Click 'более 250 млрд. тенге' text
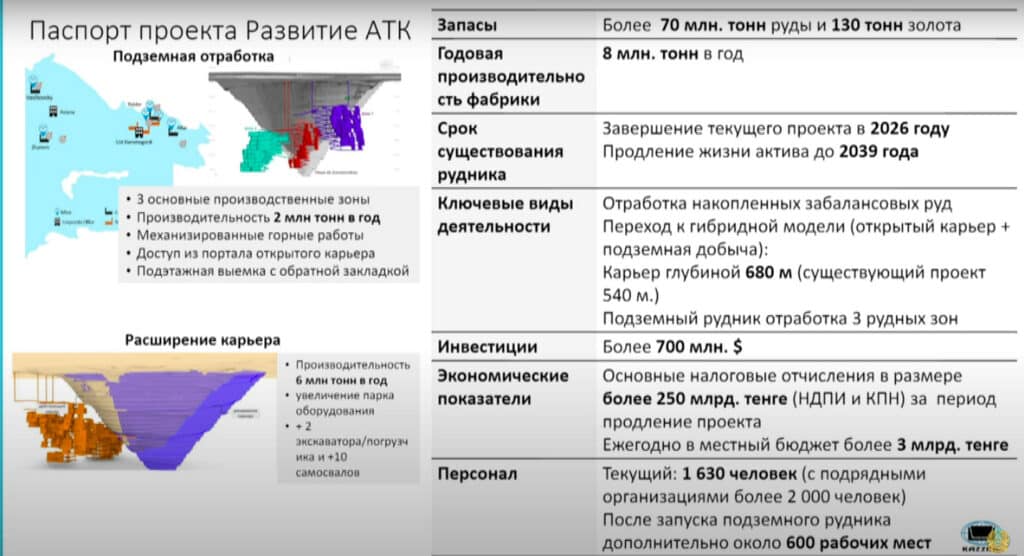 pos(694,399)
